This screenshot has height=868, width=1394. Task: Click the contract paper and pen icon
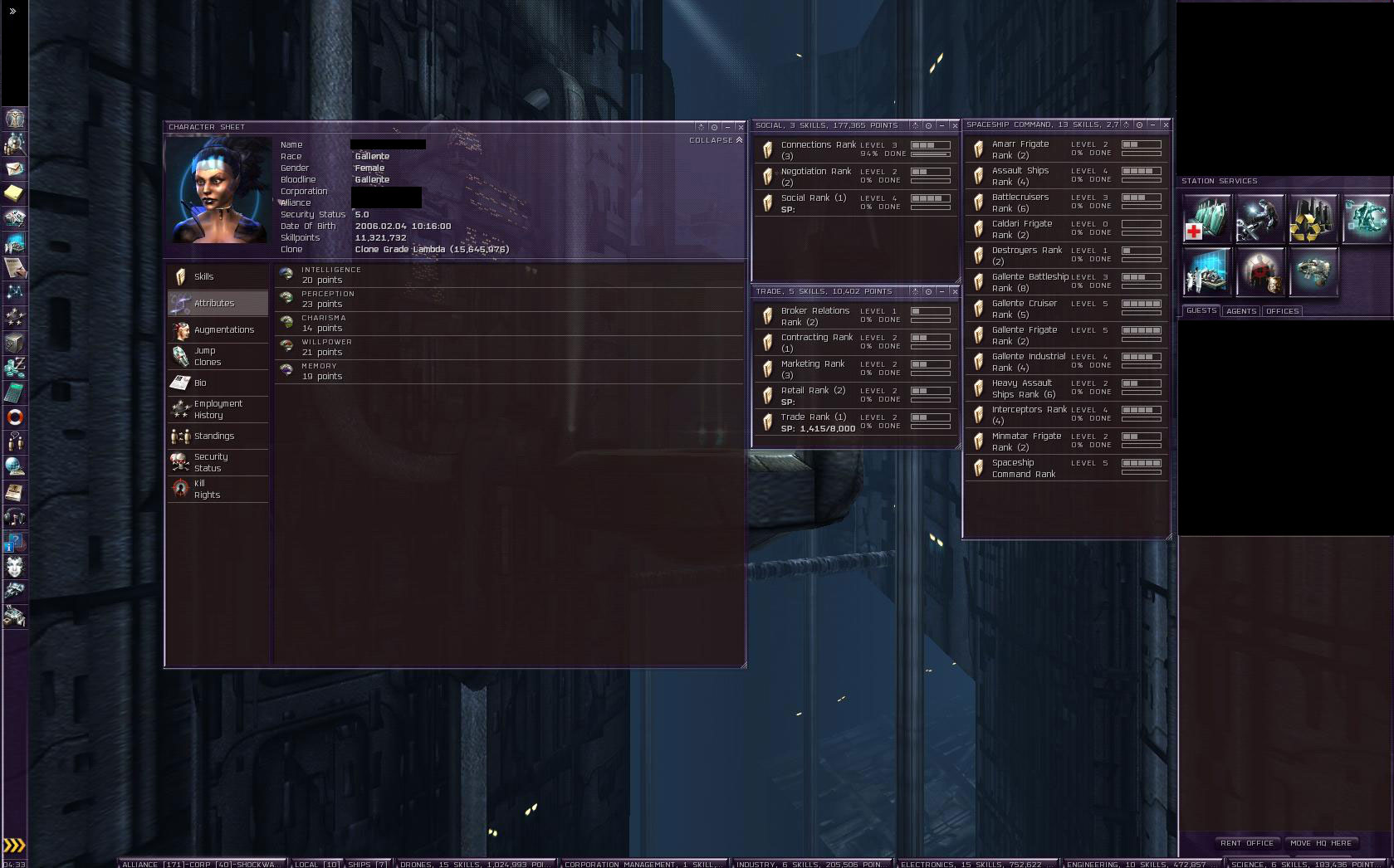point(15,268)
